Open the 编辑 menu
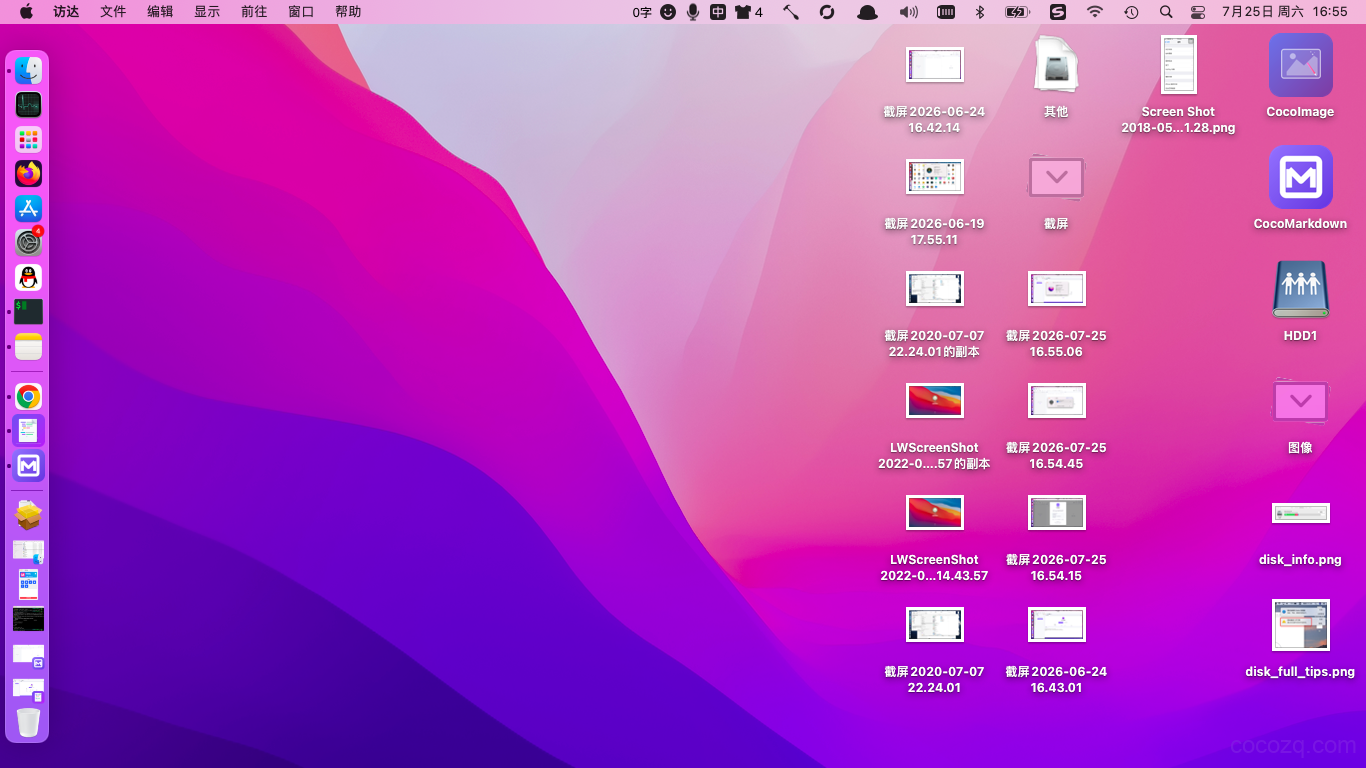The image size is (1366, 768). 160,12
